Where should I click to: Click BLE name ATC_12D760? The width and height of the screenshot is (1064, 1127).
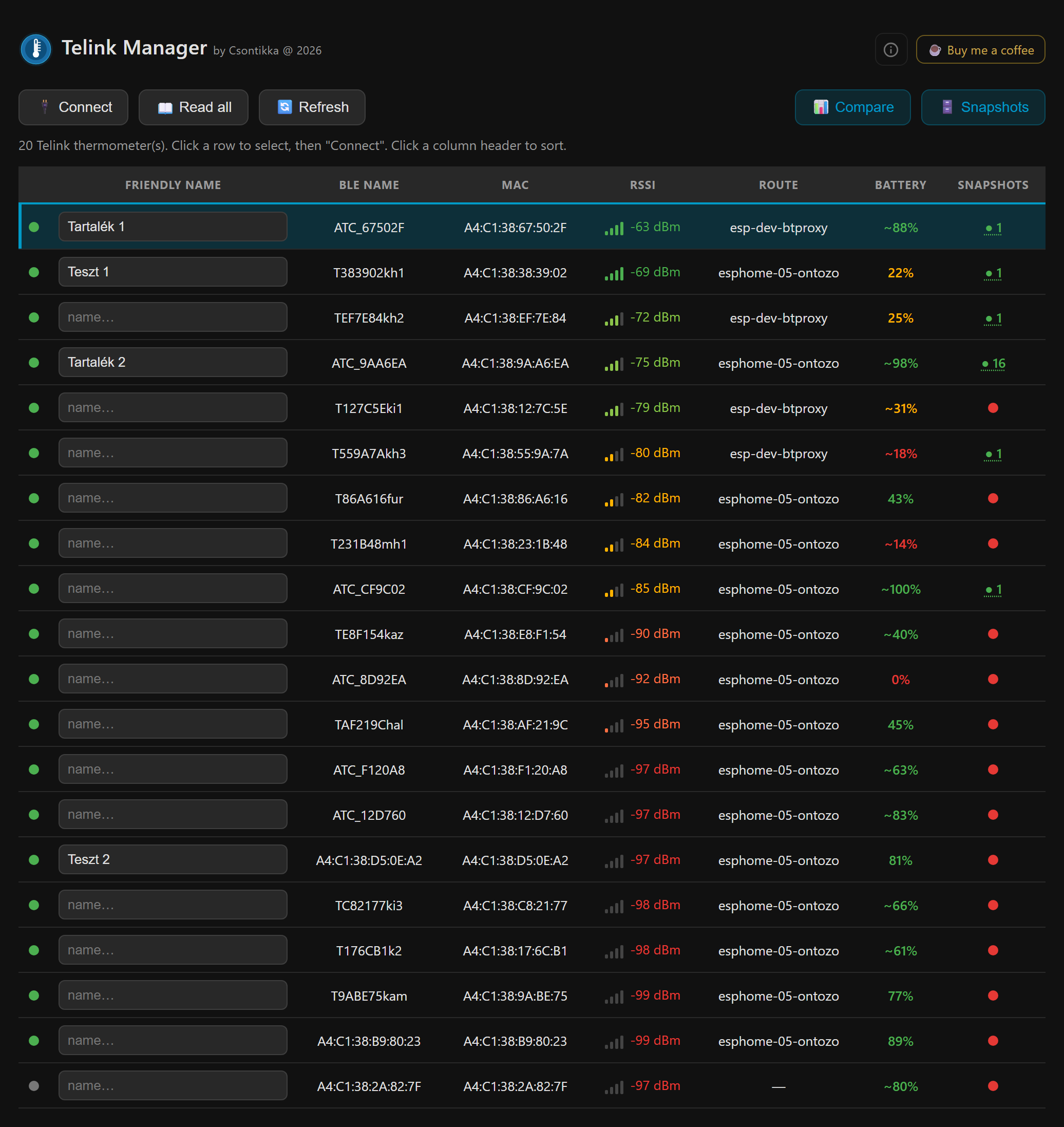tap(369, 816)
